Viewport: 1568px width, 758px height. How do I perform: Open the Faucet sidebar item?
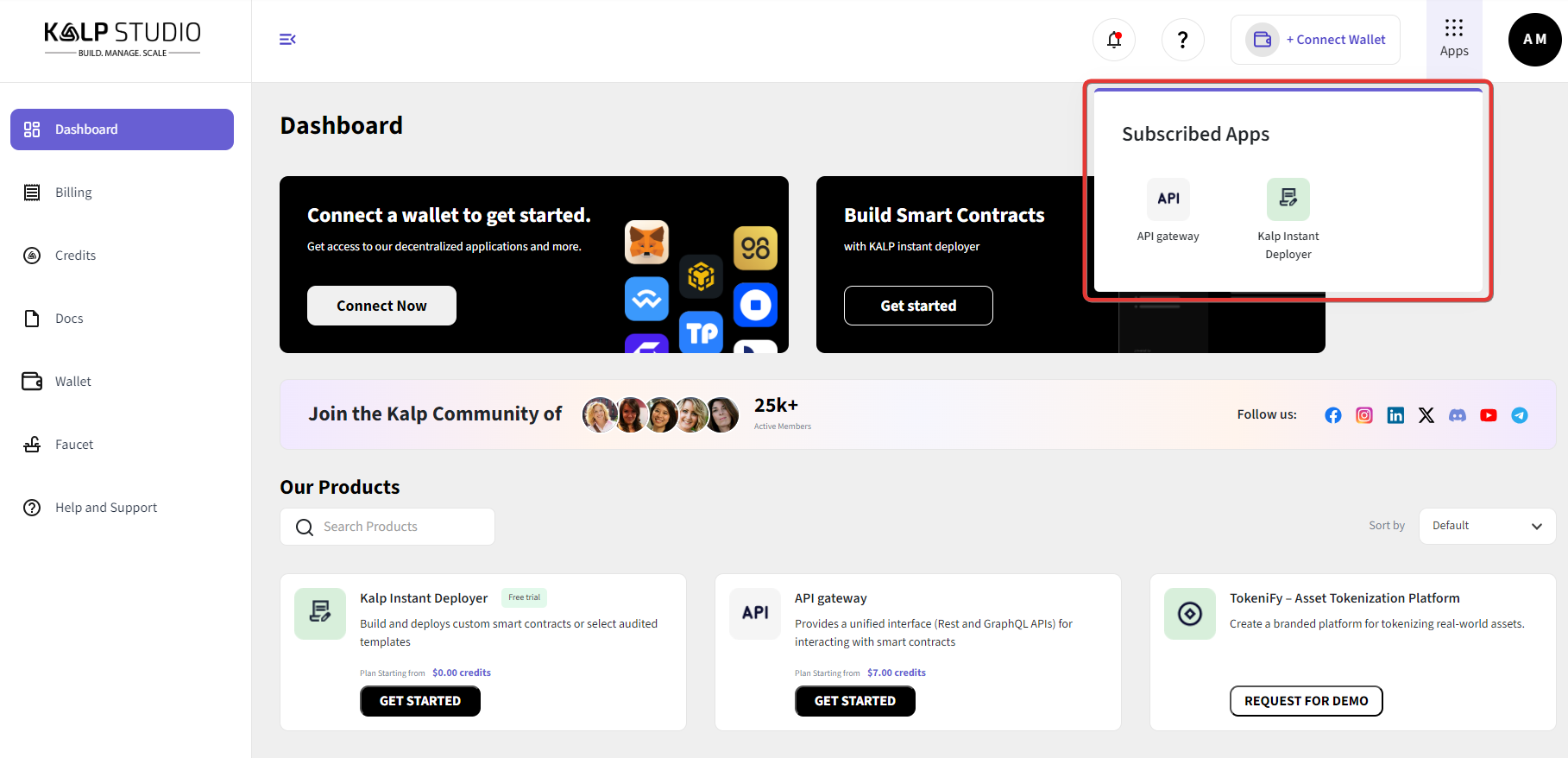(74, 445)
